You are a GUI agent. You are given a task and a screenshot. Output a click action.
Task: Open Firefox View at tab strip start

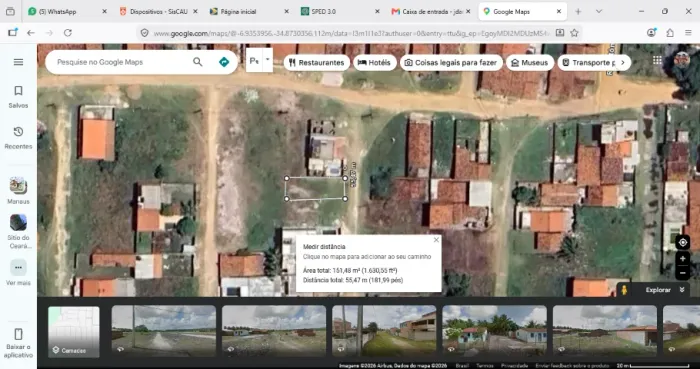[x=10, y=12]
